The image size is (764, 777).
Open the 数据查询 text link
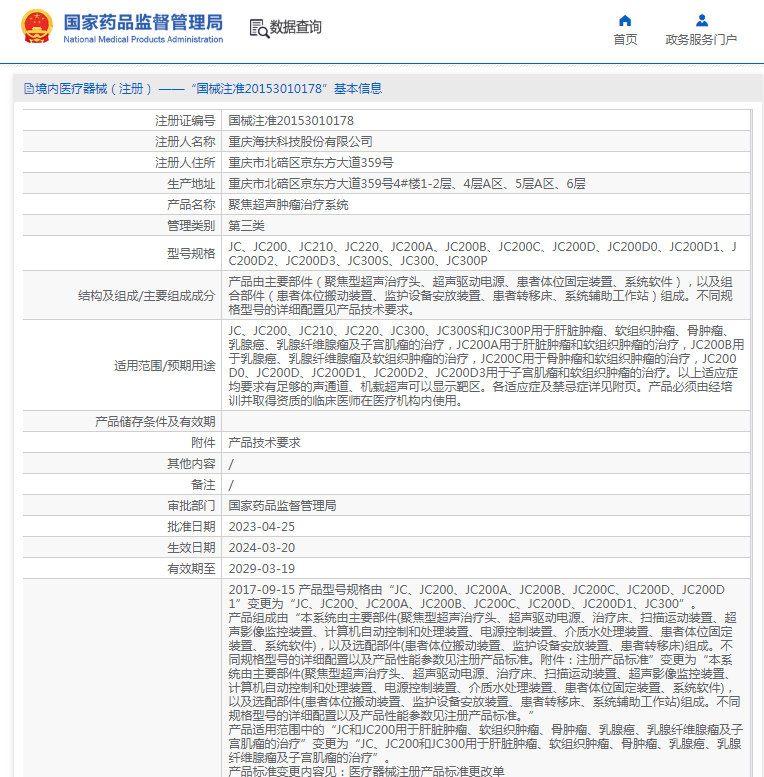click(296, 28)
